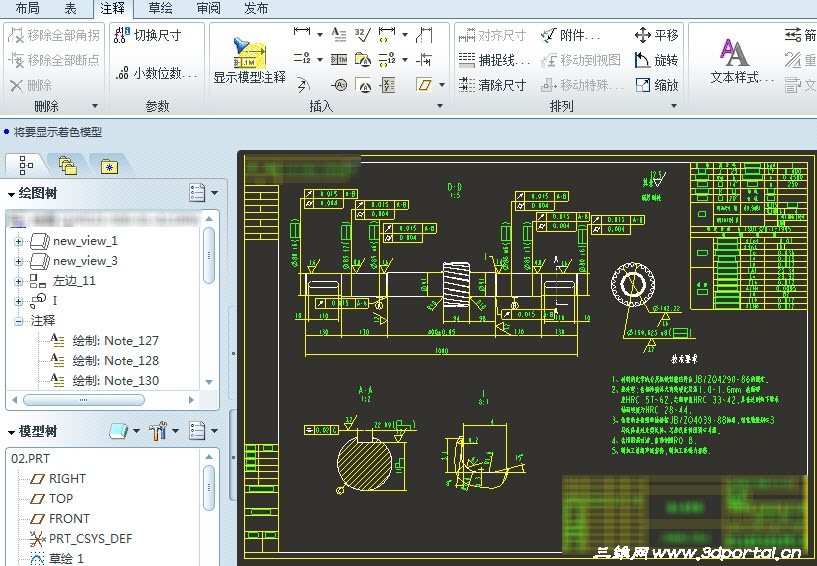Click Cleanup Dimensions (清除尺寸)
Screen dimensions: 817x566
pyautogui.click(x=492, y=85)
